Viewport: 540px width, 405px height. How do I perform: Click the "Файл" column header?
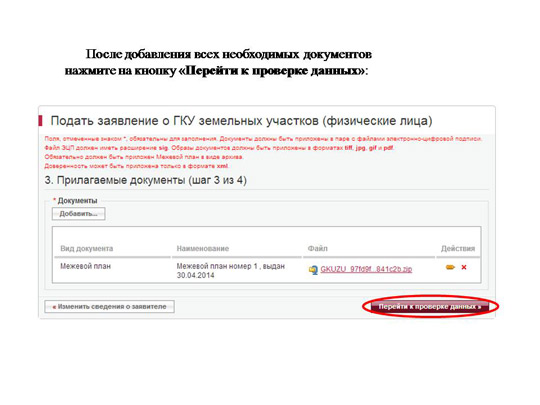click(x=318, y=248)
